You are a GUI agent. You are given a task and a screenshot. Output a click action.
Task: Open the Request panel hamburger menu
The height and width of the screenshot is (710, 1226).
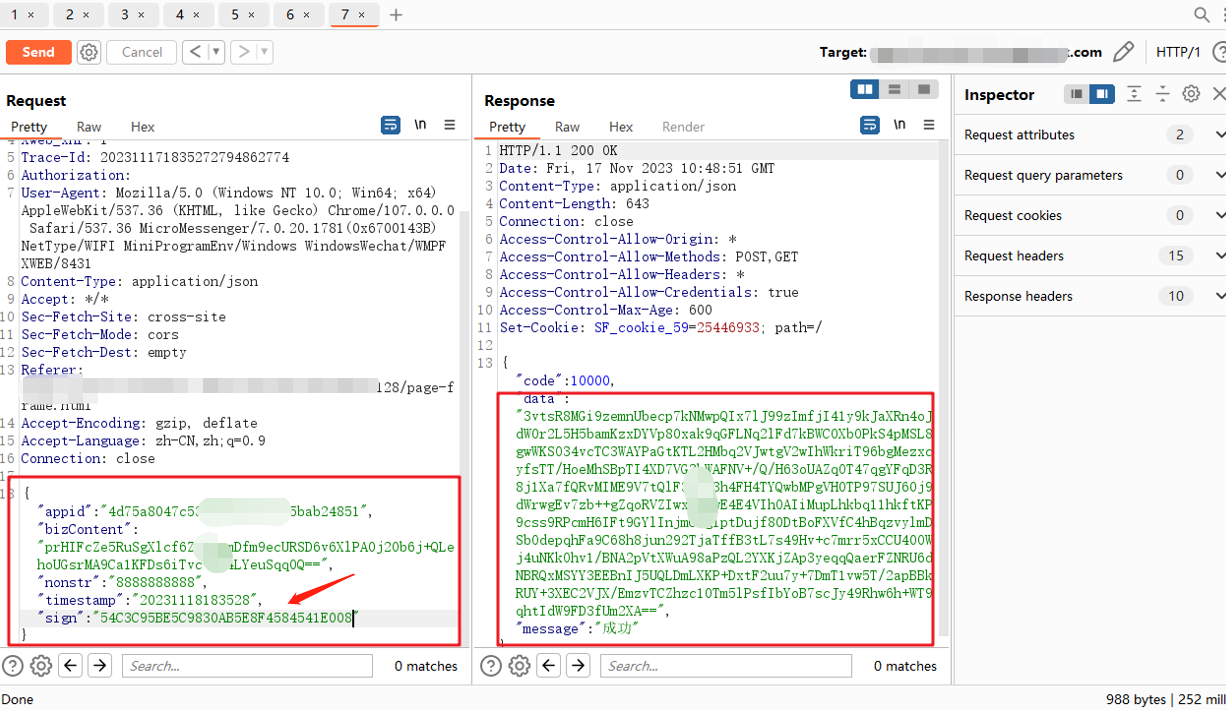pos(450,125)
